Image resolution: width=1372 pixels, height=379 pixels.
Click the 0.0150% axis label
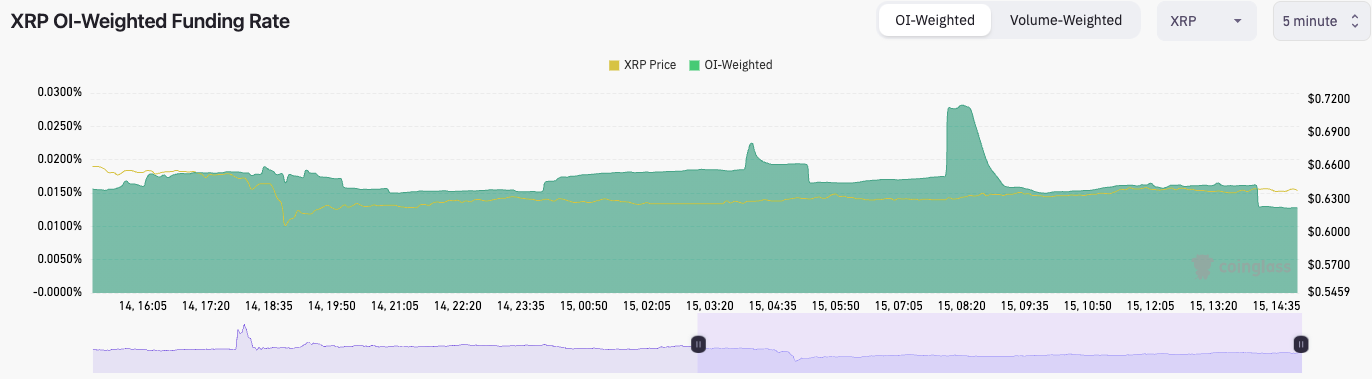(x=60, y=192)
